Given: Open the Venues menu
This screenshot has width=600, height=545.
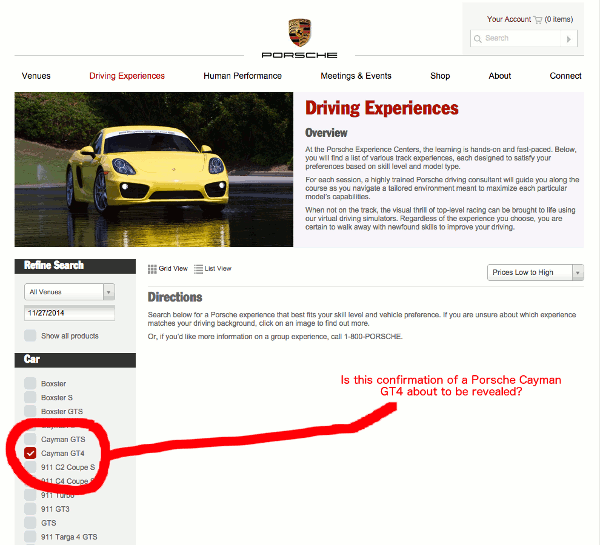Looking at the screenshot, I should click(x=36, y=76).
